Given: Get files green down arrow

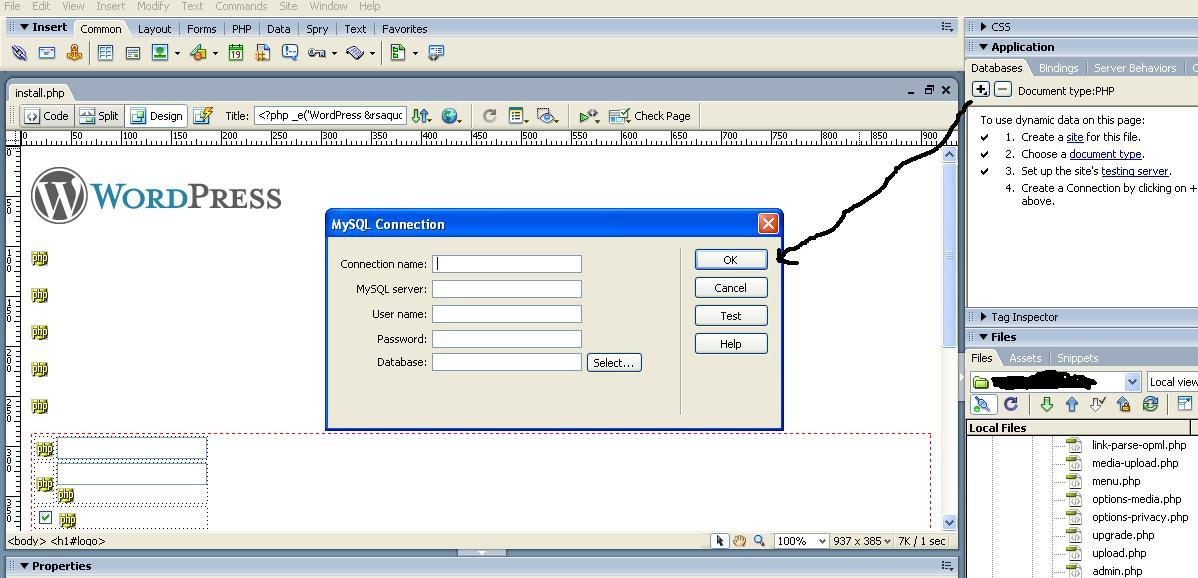Looking at the screenshot, I should (x=1047, y=404).
